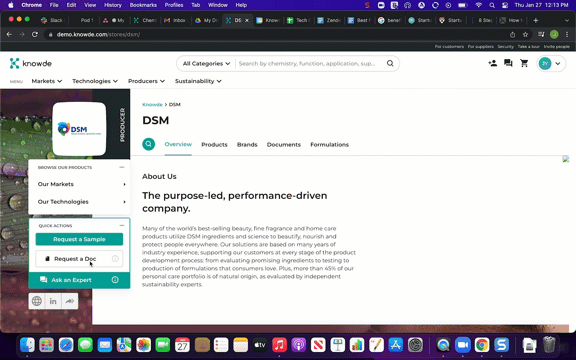576x360 pixels.
Task: Open App Store from the Dock
Action: click(x=396, y=345)
